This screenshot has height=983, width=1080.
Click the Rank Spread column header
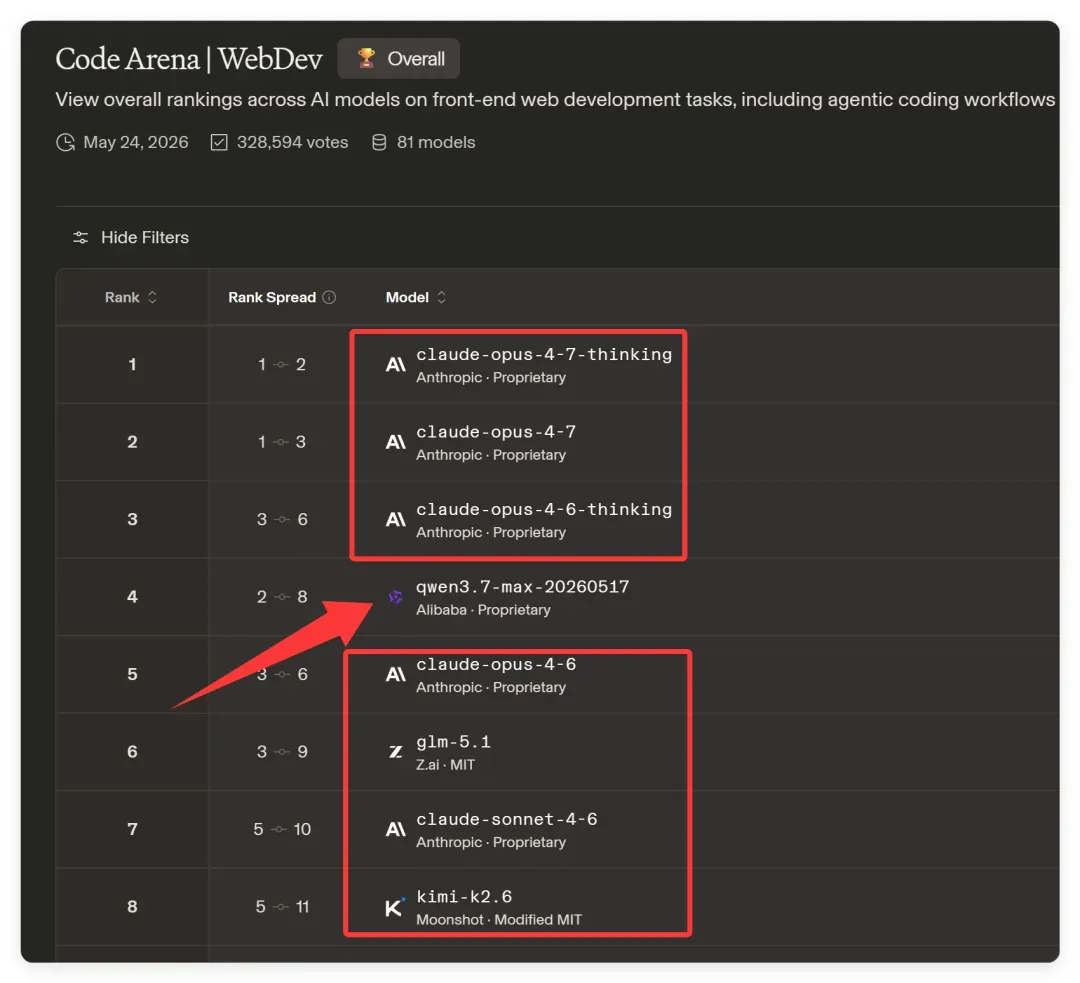point(272,297)
